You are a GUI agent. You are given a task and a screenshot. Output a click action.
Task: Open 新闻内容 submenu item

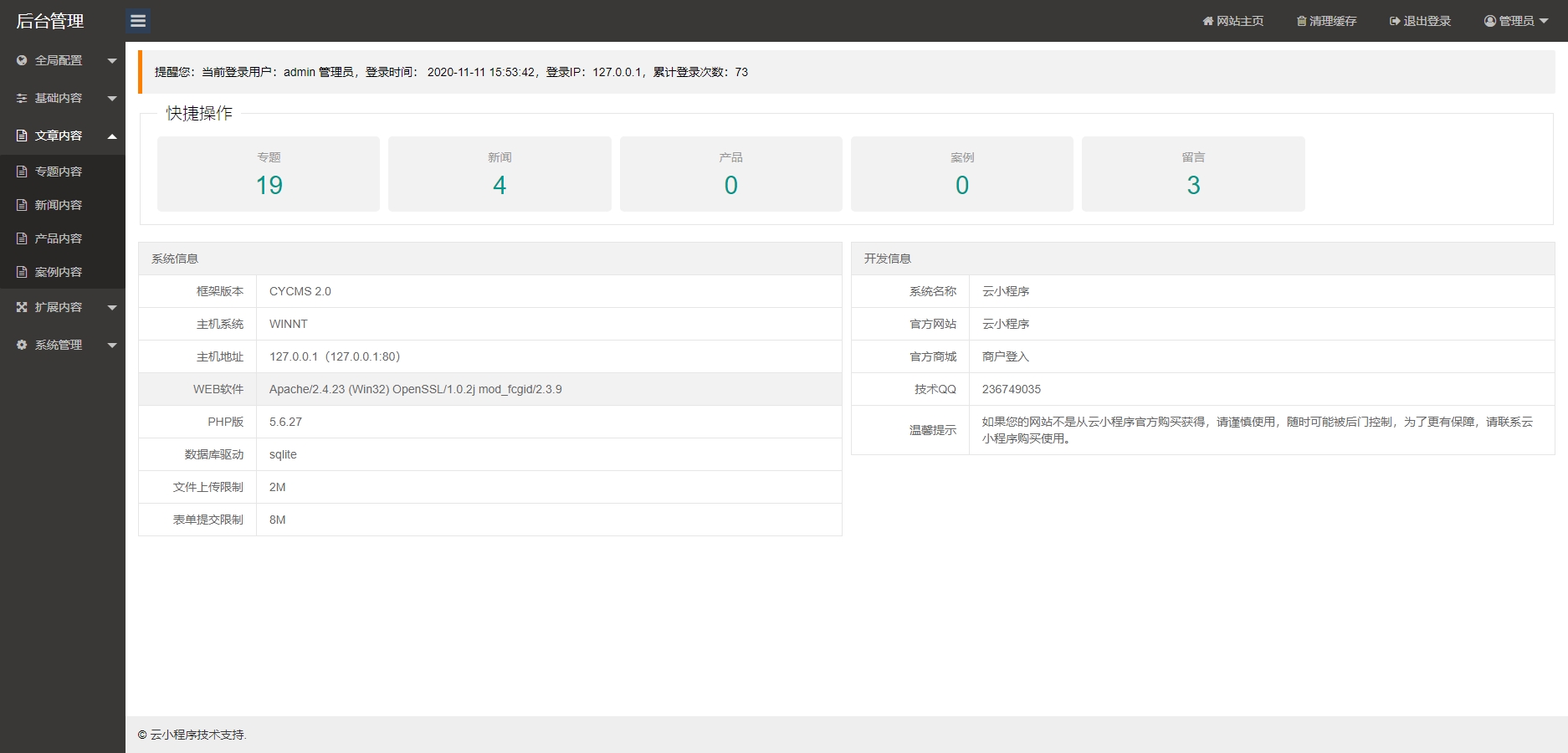click(x=63, y=205)
